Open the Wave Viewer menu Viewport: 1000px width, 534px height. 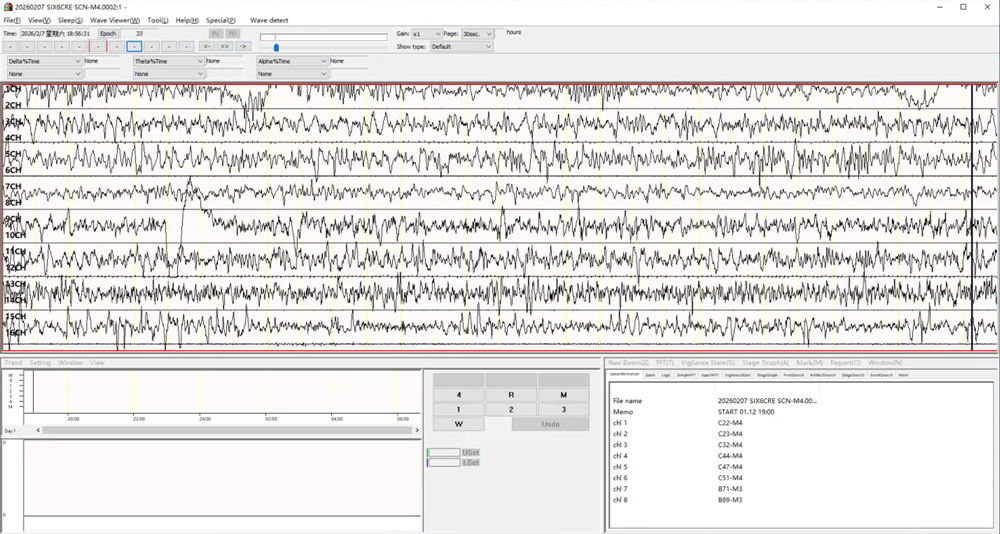[115, 20]
